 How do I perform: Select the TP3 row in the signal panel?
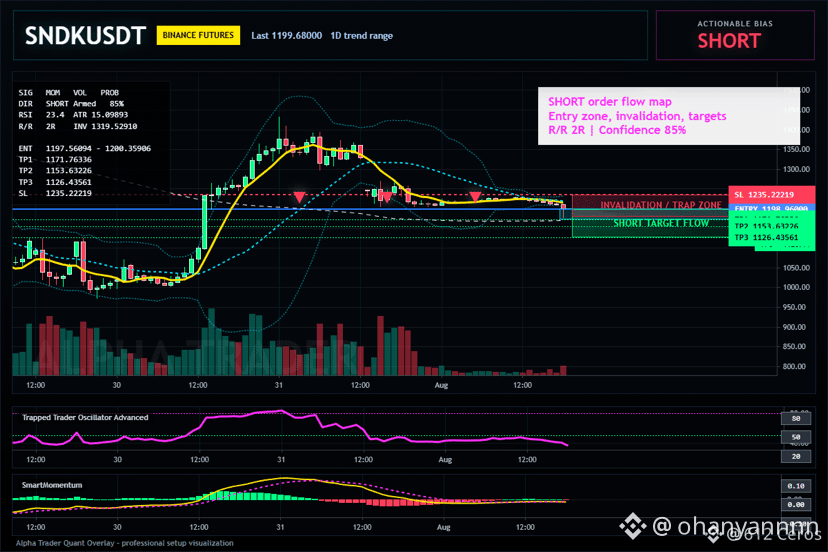(55, 182)
